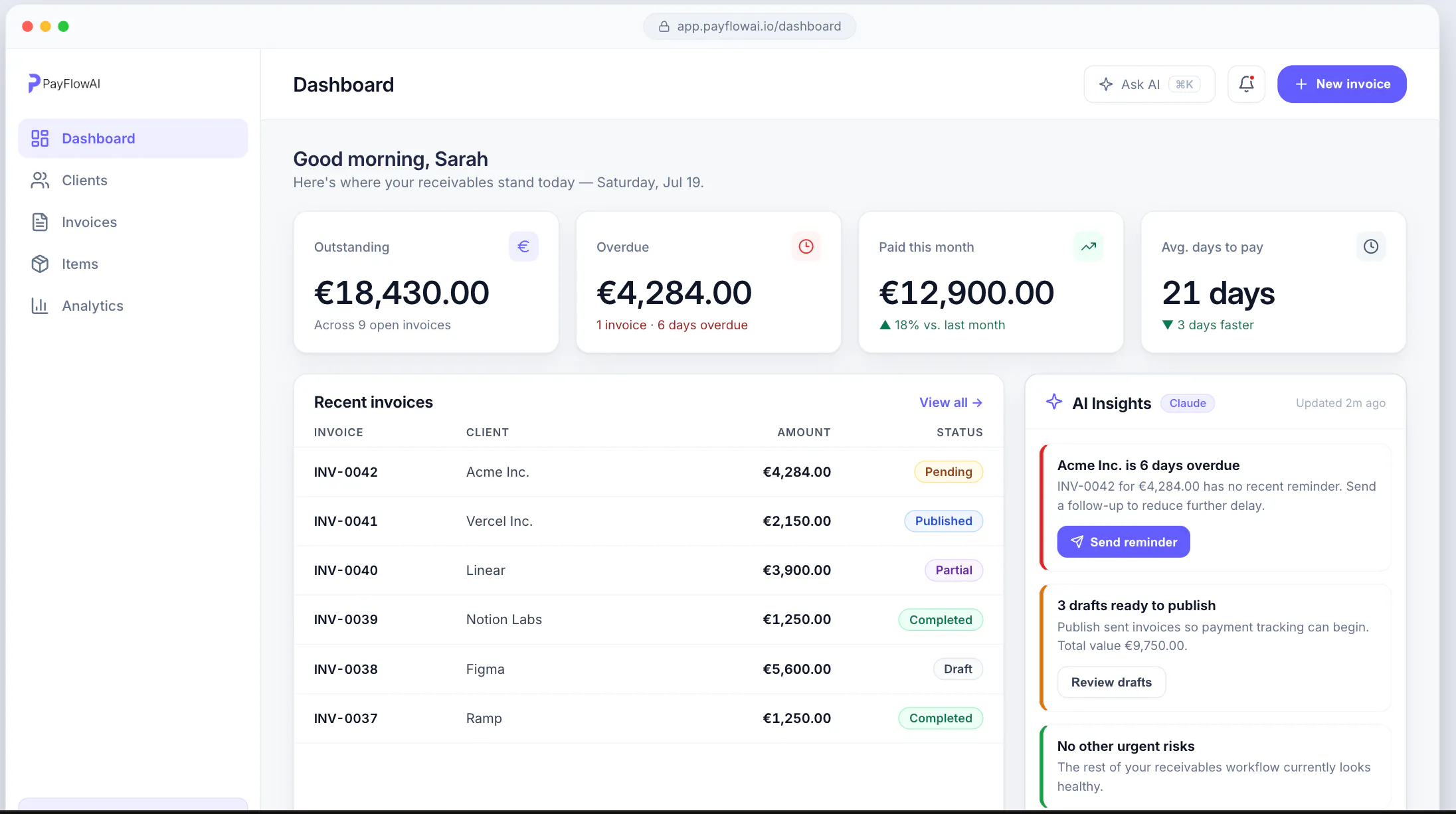Click the Claude badge in AI Insights

pos(1188,403)
